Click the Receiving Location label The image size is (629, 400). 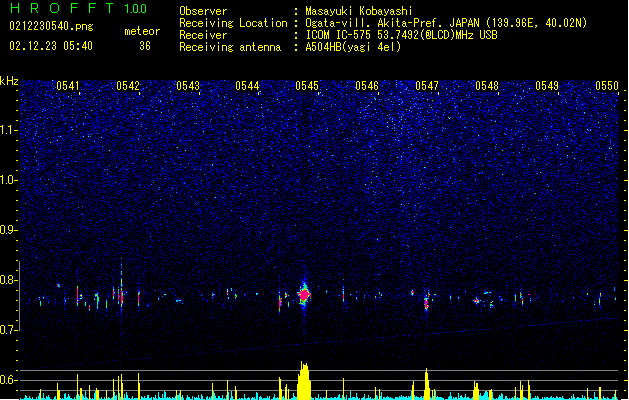pyautogui.click(x=233, y=23)
